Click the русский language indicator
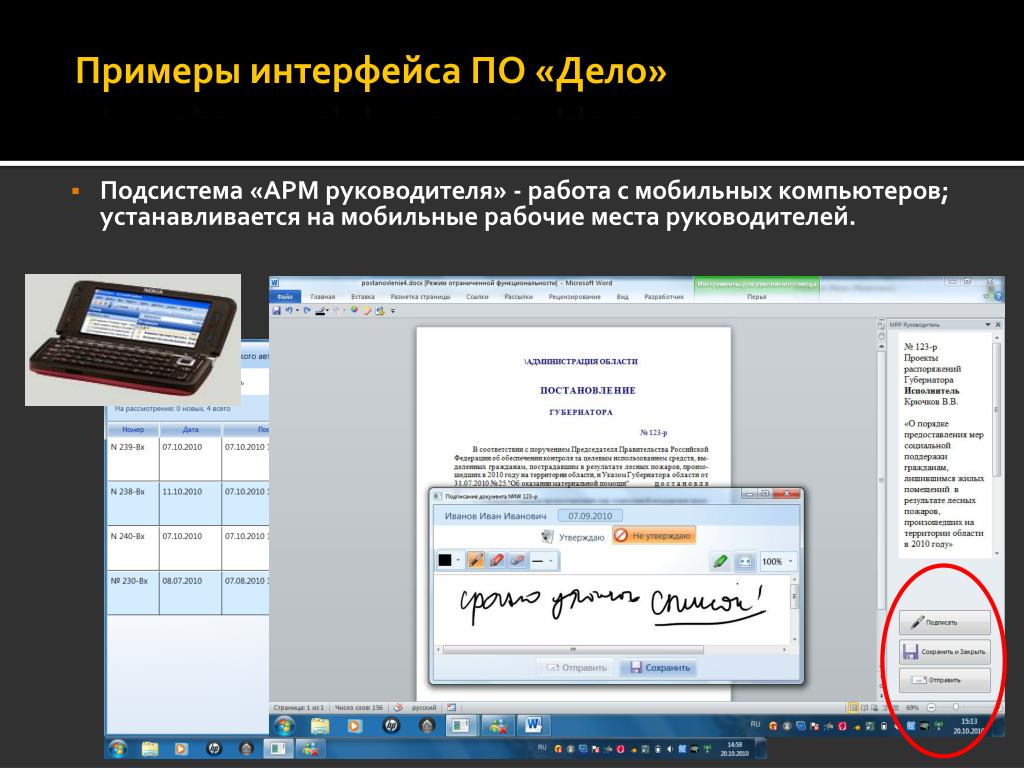Screen dimensions: 1024x768 [424, 707]
